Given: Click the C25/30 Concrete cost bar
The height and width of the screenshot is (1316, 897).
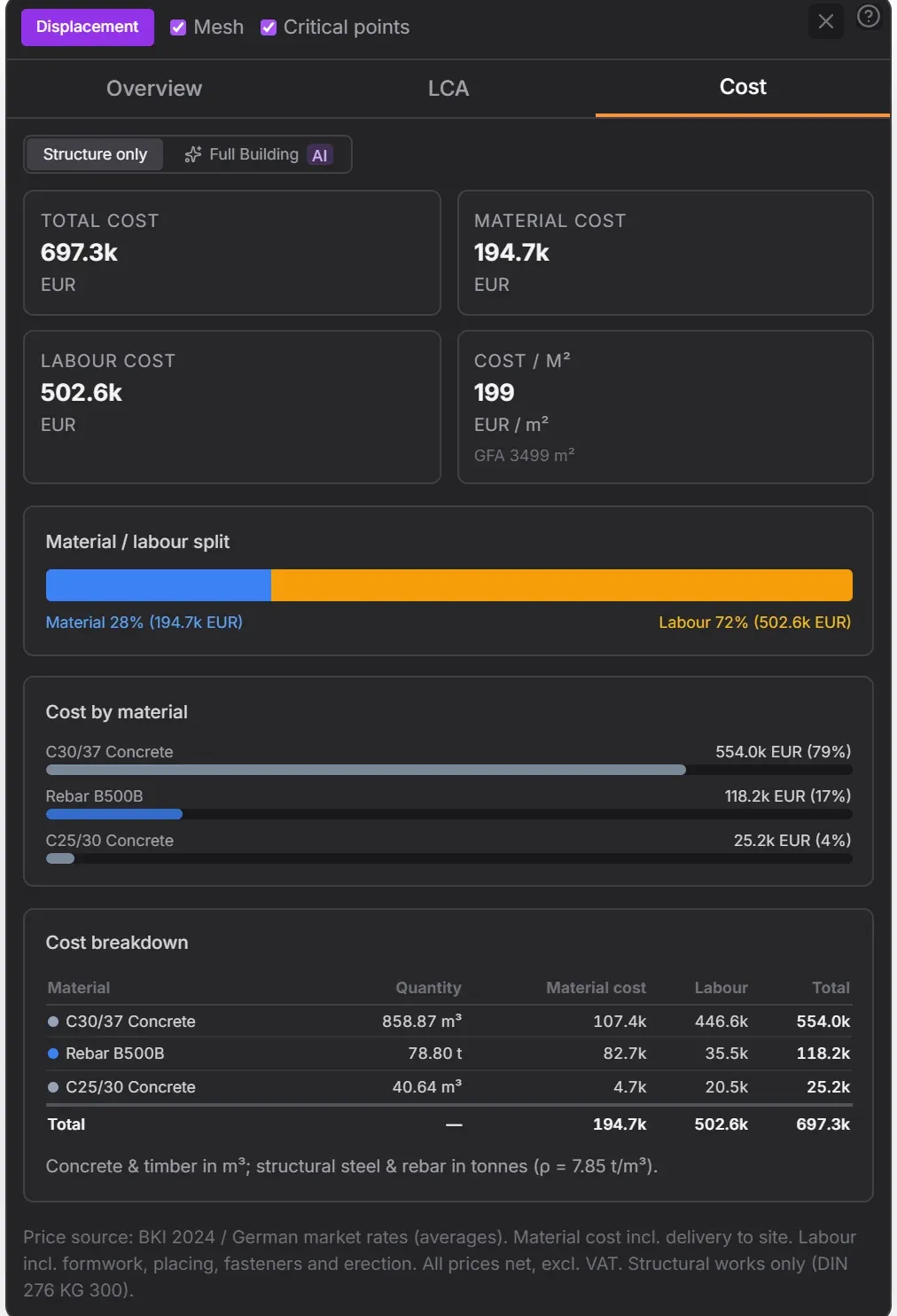Looking at the screenshot, I should 449,858.
